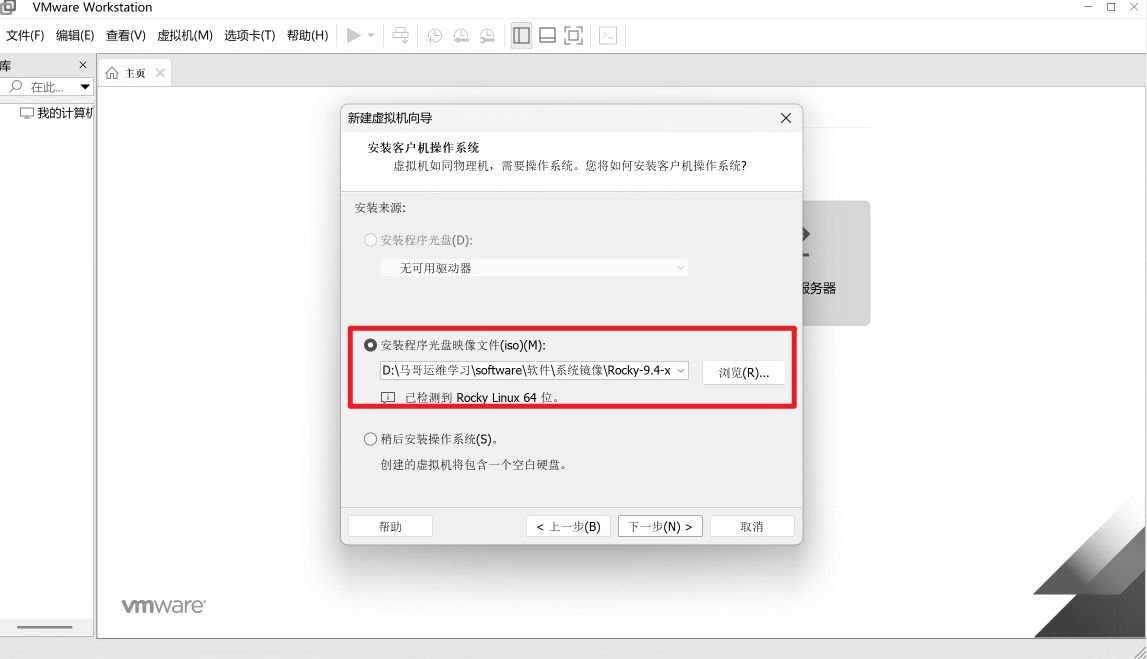Viewport: 1147px width, 659px height.
Task: Select 安装程序光盘映像文件(iso) radio button
Action: pyautogui.click(x=370, y=344)
